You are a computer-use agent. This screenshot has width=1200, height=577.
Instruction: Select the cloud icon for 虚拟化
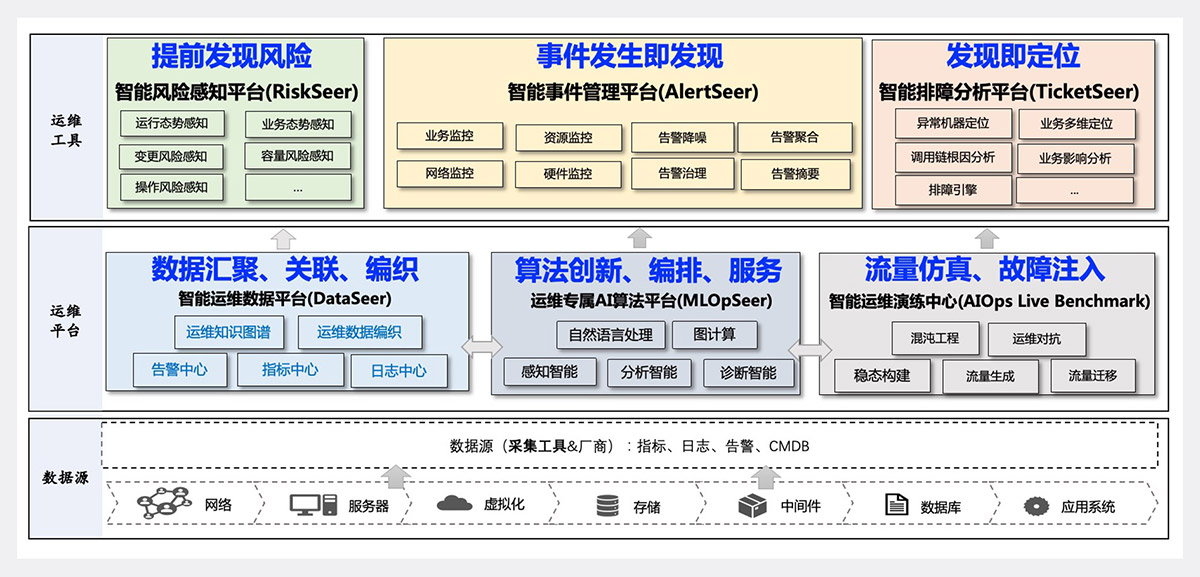454,503
